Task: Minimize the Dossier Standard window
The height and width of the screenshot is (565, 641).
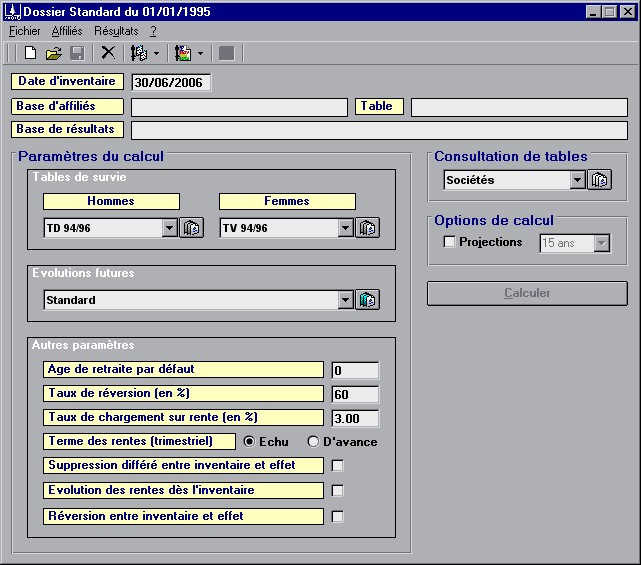Action: pyautogui.click(x=593, y=12)
